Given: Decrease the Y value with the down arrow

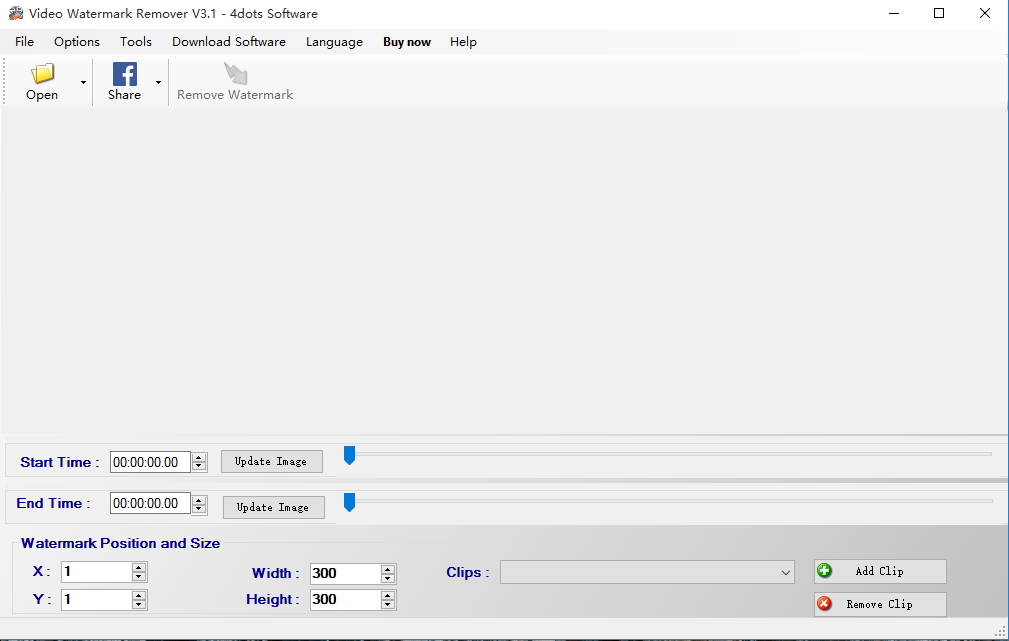Looking at the screenshot, I should tap(139, 604).
